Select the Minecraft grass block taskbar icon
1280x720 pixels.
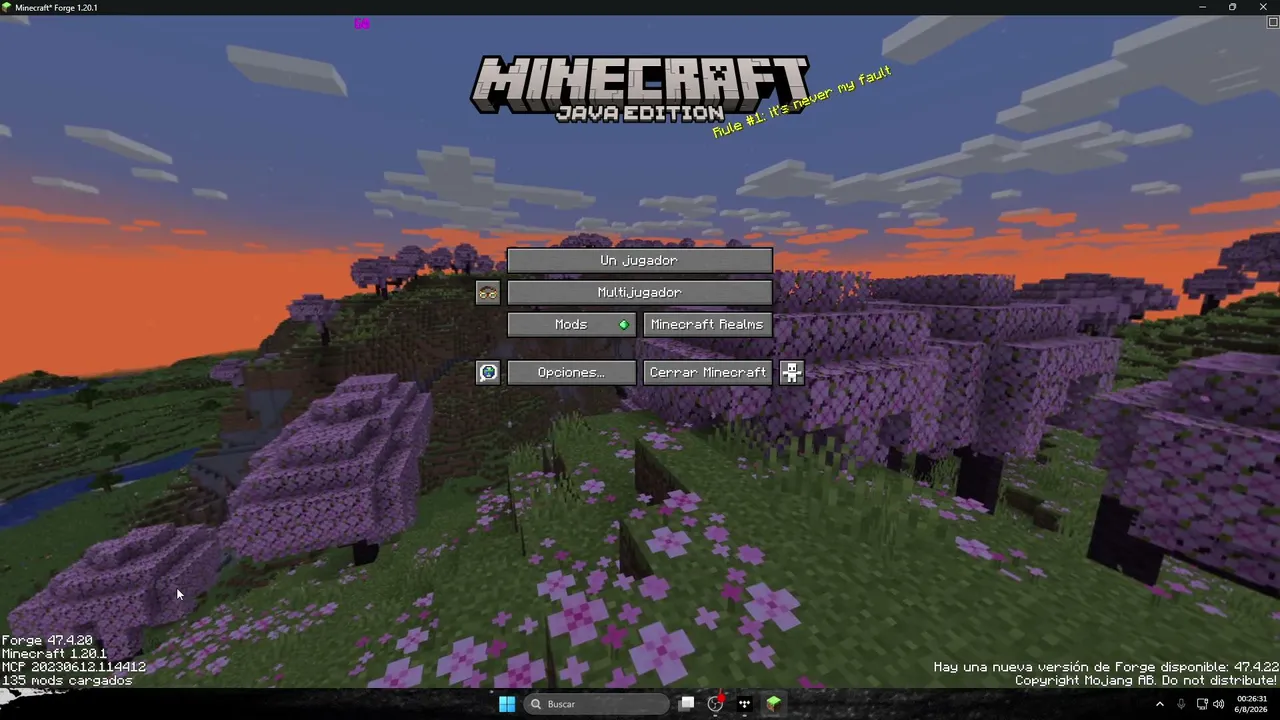pyautogui.click(x=773, y=704)
